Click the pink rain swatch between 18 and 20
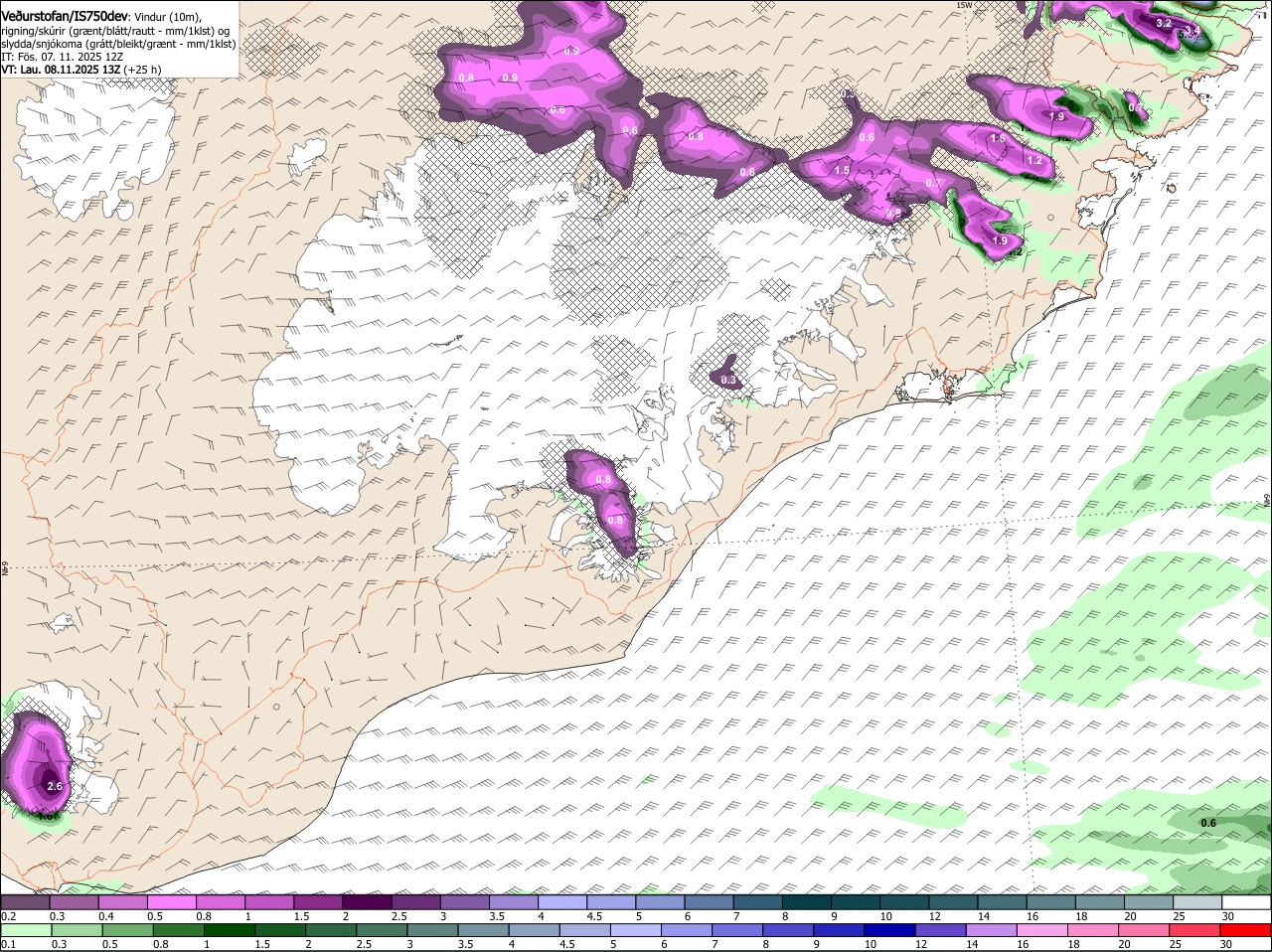Screen dimensions: 1272x952 tap(1093, 930)
